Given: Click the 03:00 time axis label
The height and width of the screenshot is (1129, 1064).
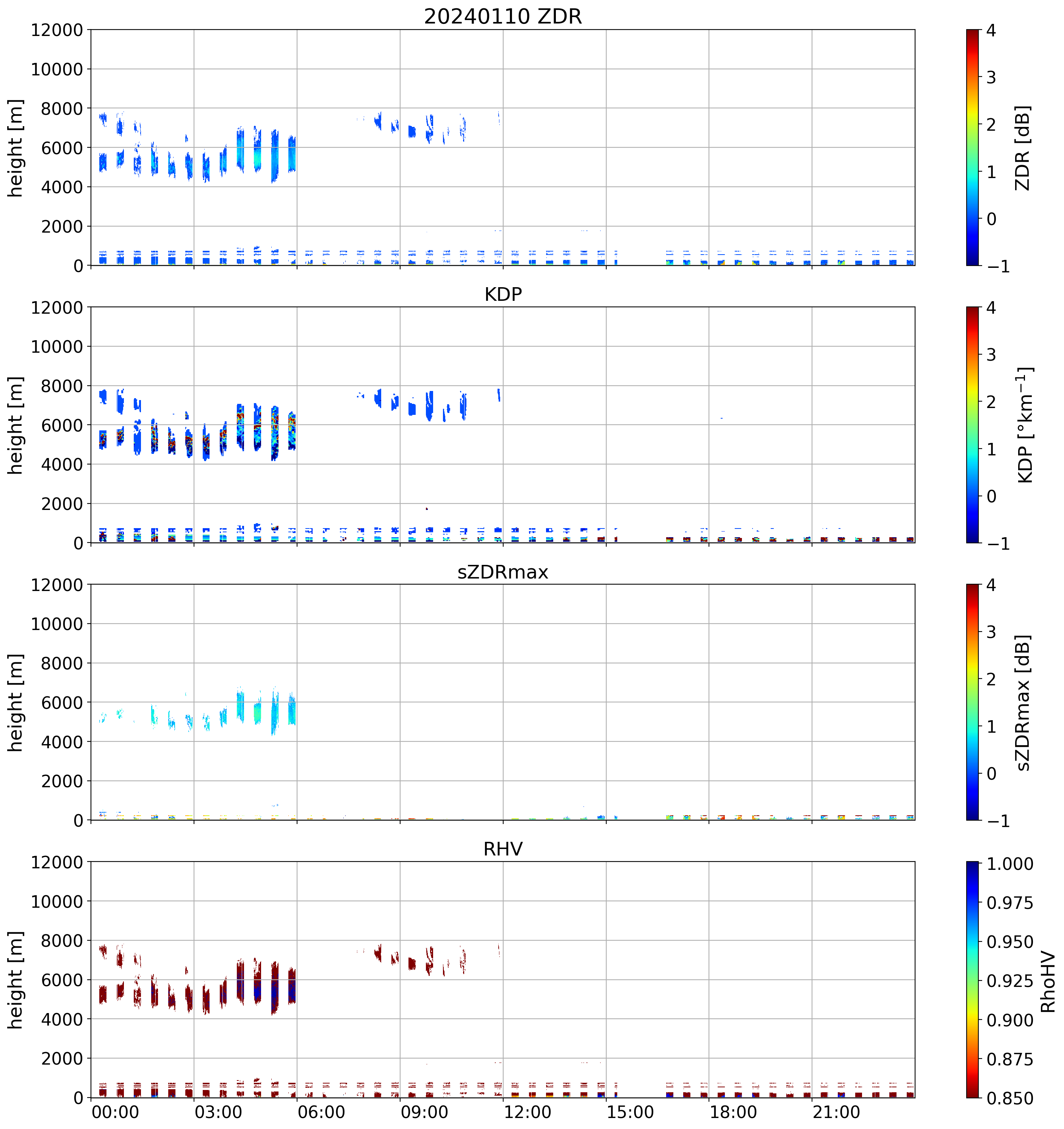Looking at the screenshot, I should coord(218,1112).
